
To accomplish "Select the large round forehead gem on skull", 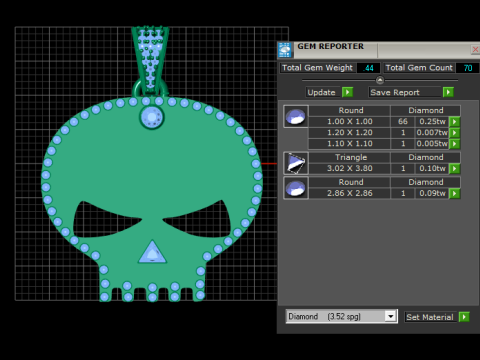I will pos(152,117).
